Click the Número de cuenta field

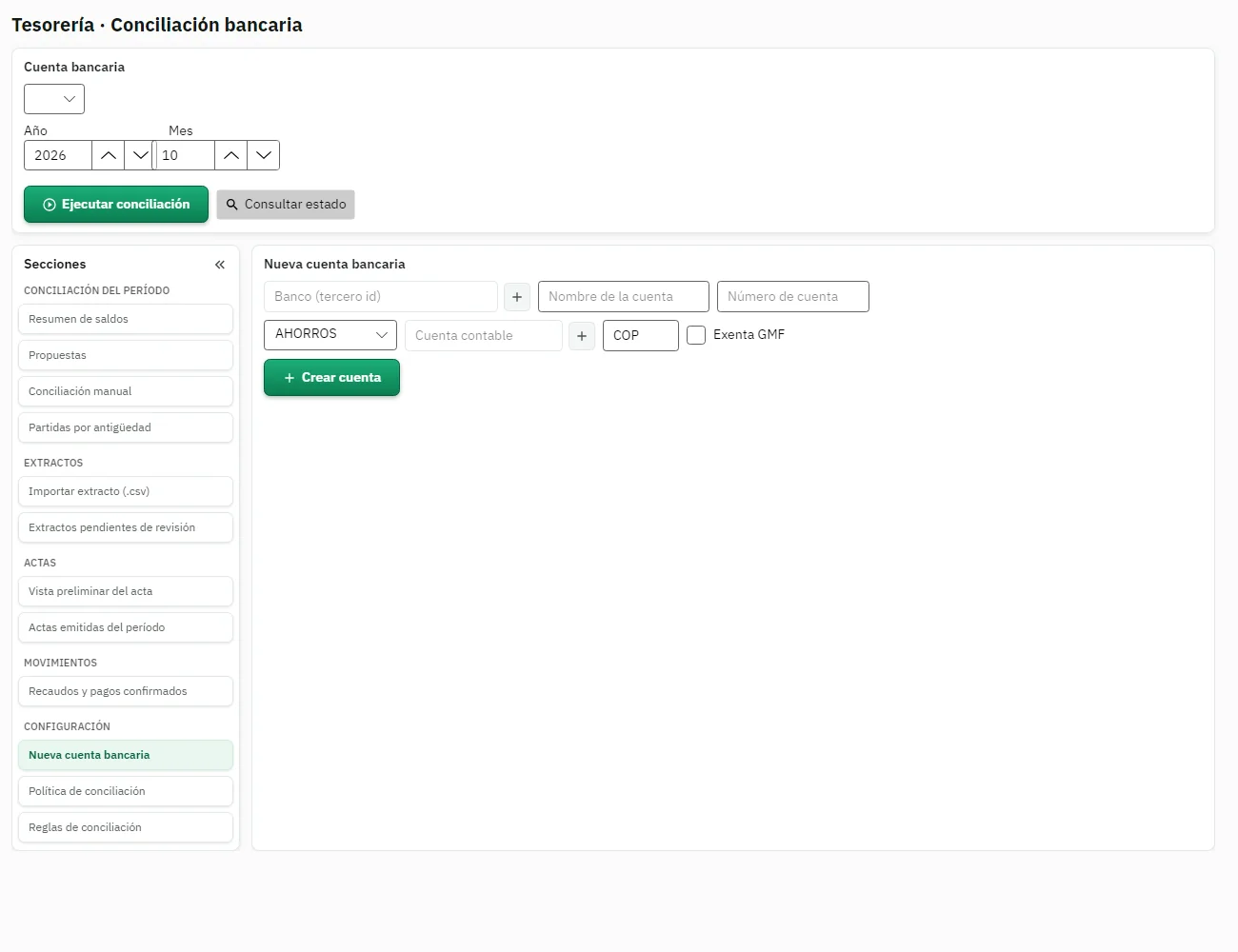click(793, 297)
